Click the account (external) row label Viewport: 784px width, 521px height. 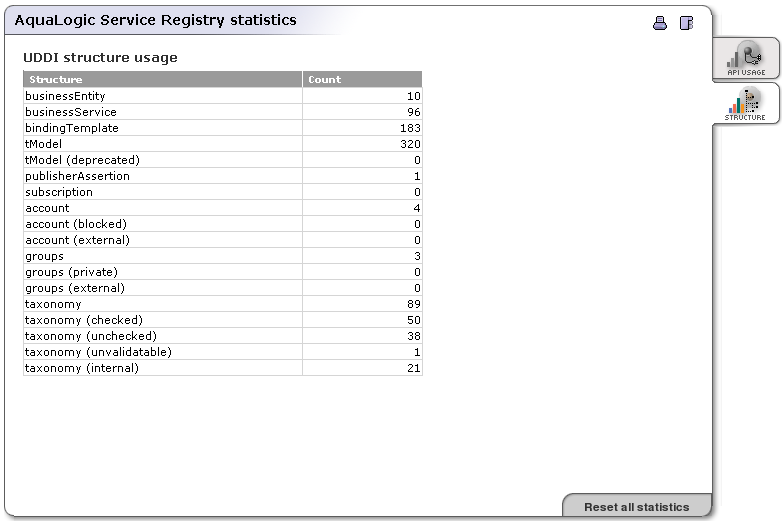(78, 240)
